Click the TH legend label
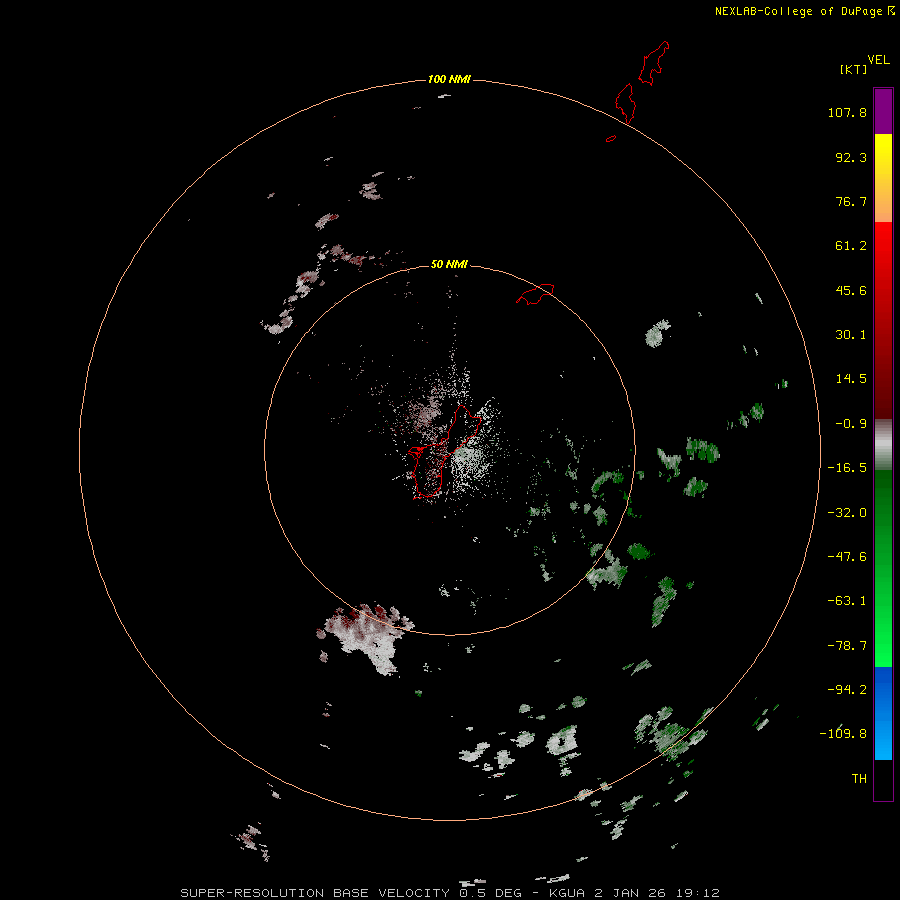900x900 pixels. 859,779
